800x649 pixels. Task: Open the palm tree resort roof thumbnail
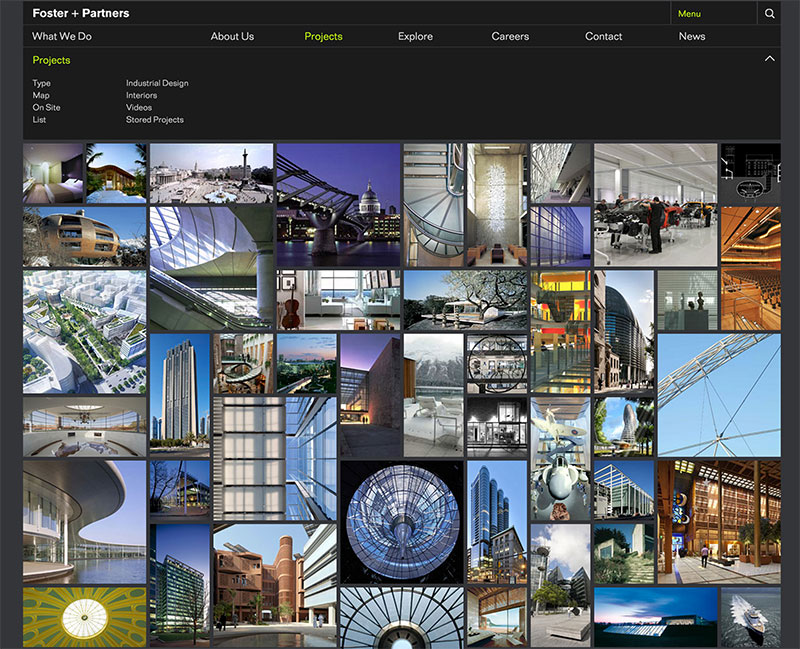[116, 173]
